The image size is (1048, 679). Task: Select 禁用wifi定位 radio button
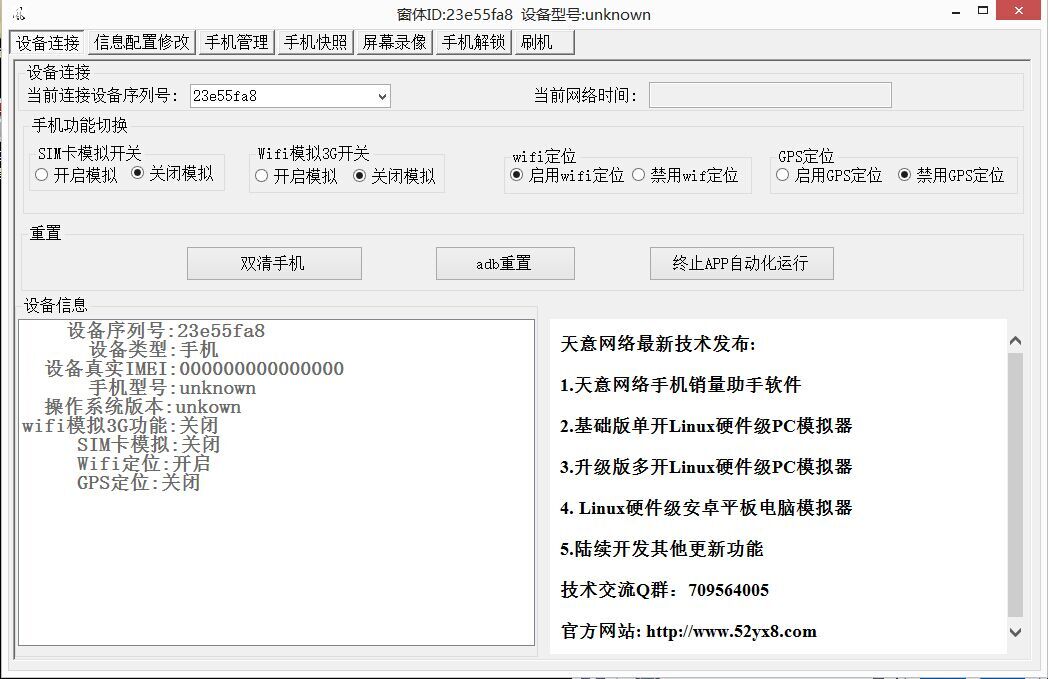(x=639, y=175)
